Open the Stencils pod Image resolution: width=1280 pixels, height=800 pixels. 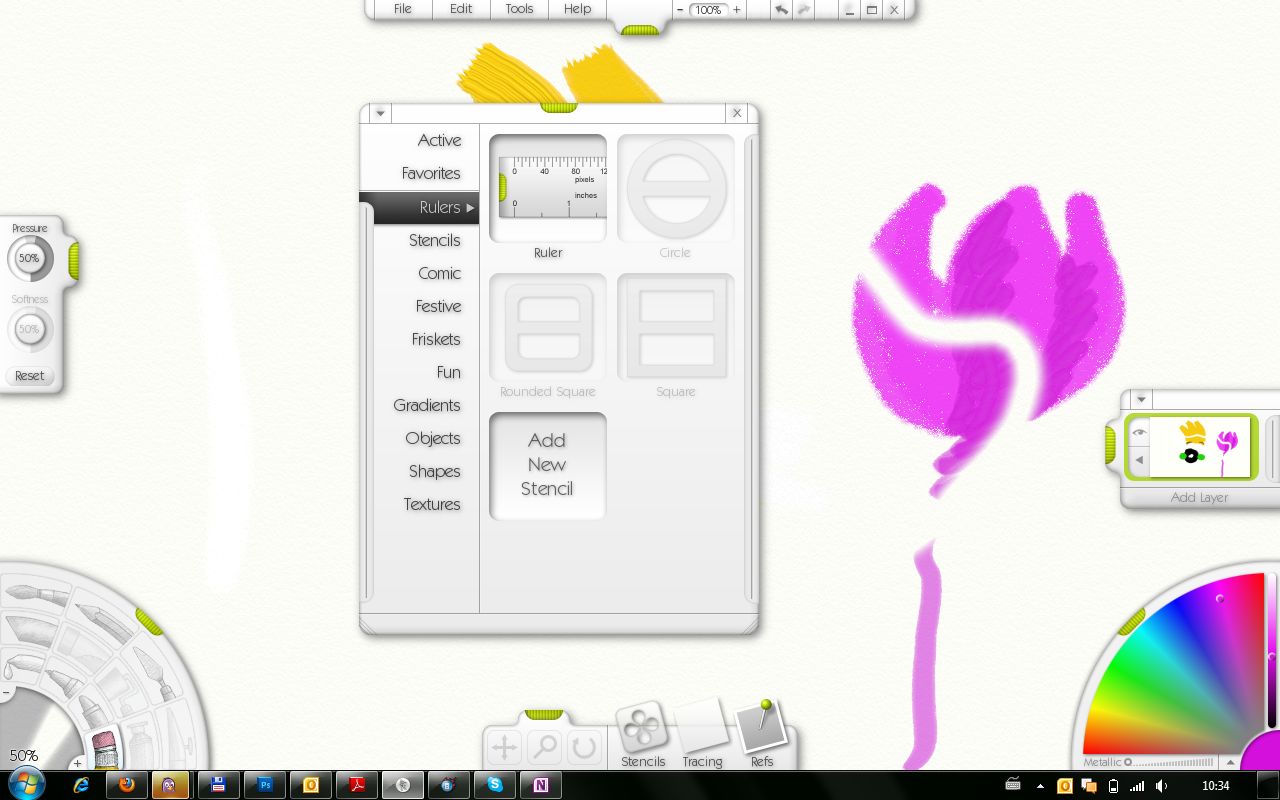tap(643, 736)
